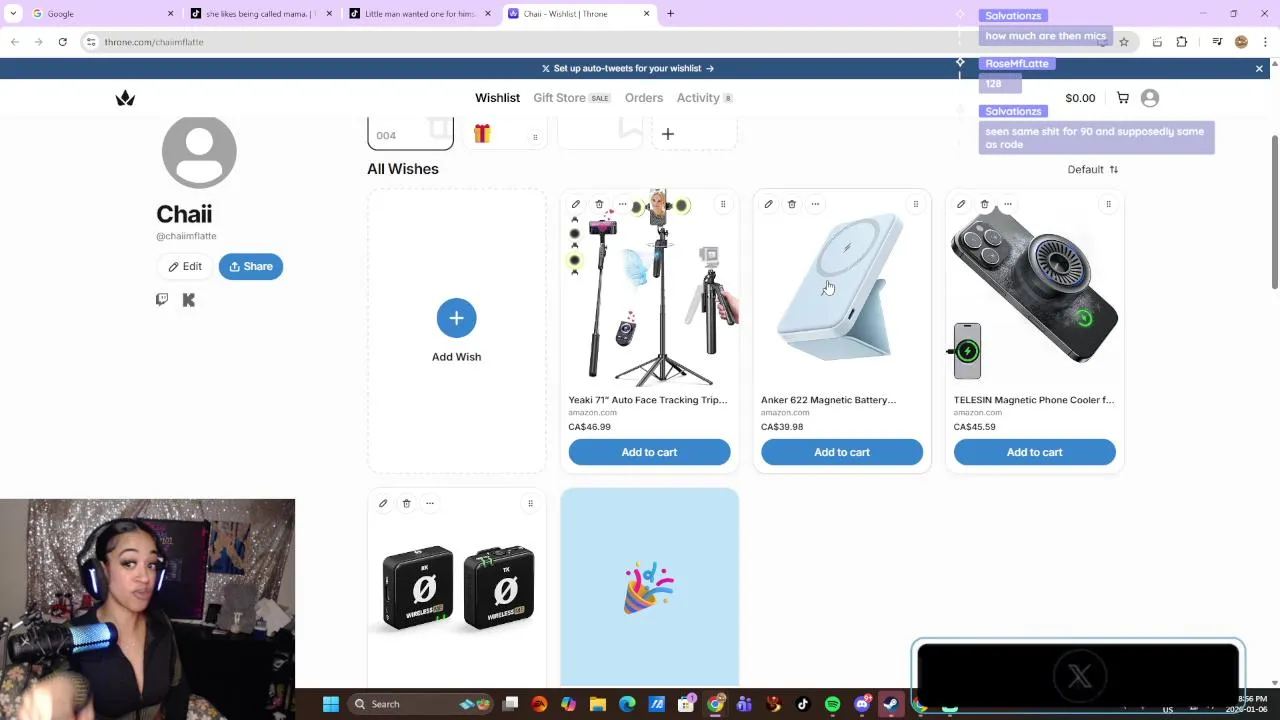
Task: Open TikTok from the taskbar
Action: click(x=803, y=704)
